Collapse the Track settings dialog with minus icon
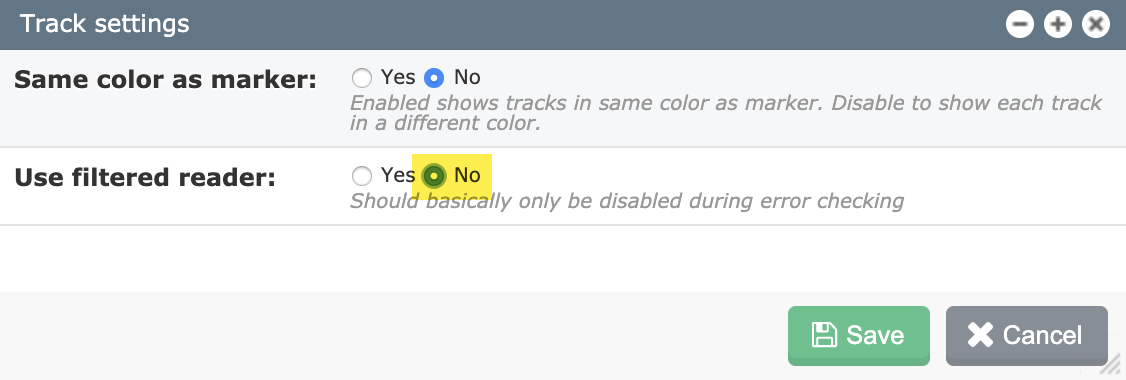Image resolution: width=1126 pixels, height=380 pixels. point(1019,25)
